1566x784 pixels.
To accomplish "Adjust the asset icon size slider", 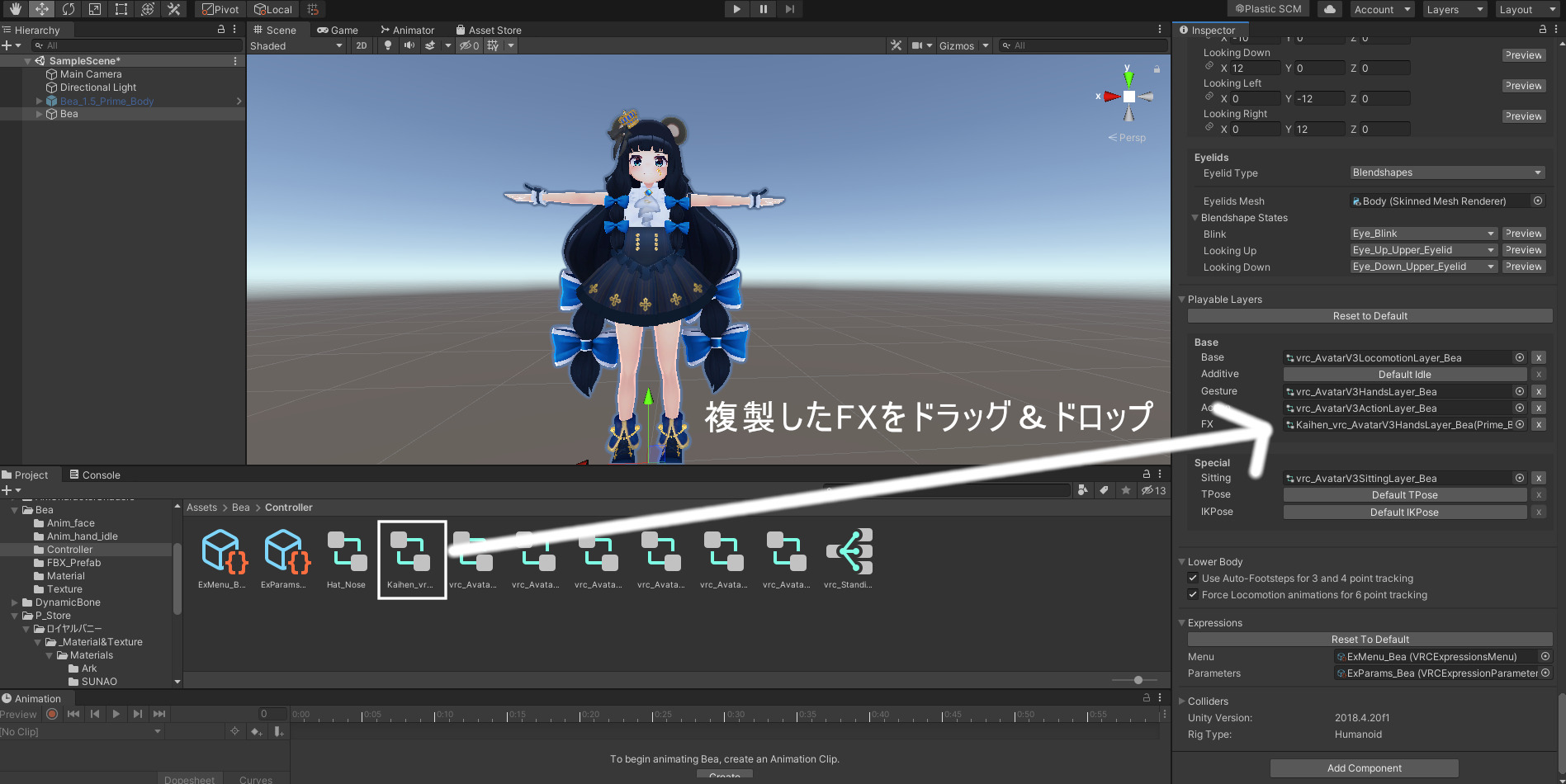I will (x=1138, y=680).
